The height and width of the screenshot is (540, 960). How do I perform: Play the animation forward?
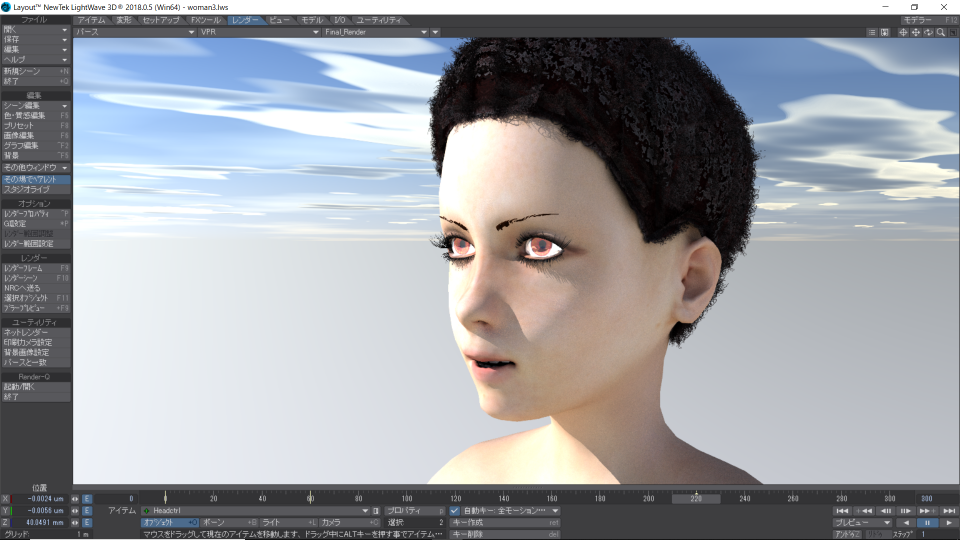pyautogui.click(x=948, y=523)
